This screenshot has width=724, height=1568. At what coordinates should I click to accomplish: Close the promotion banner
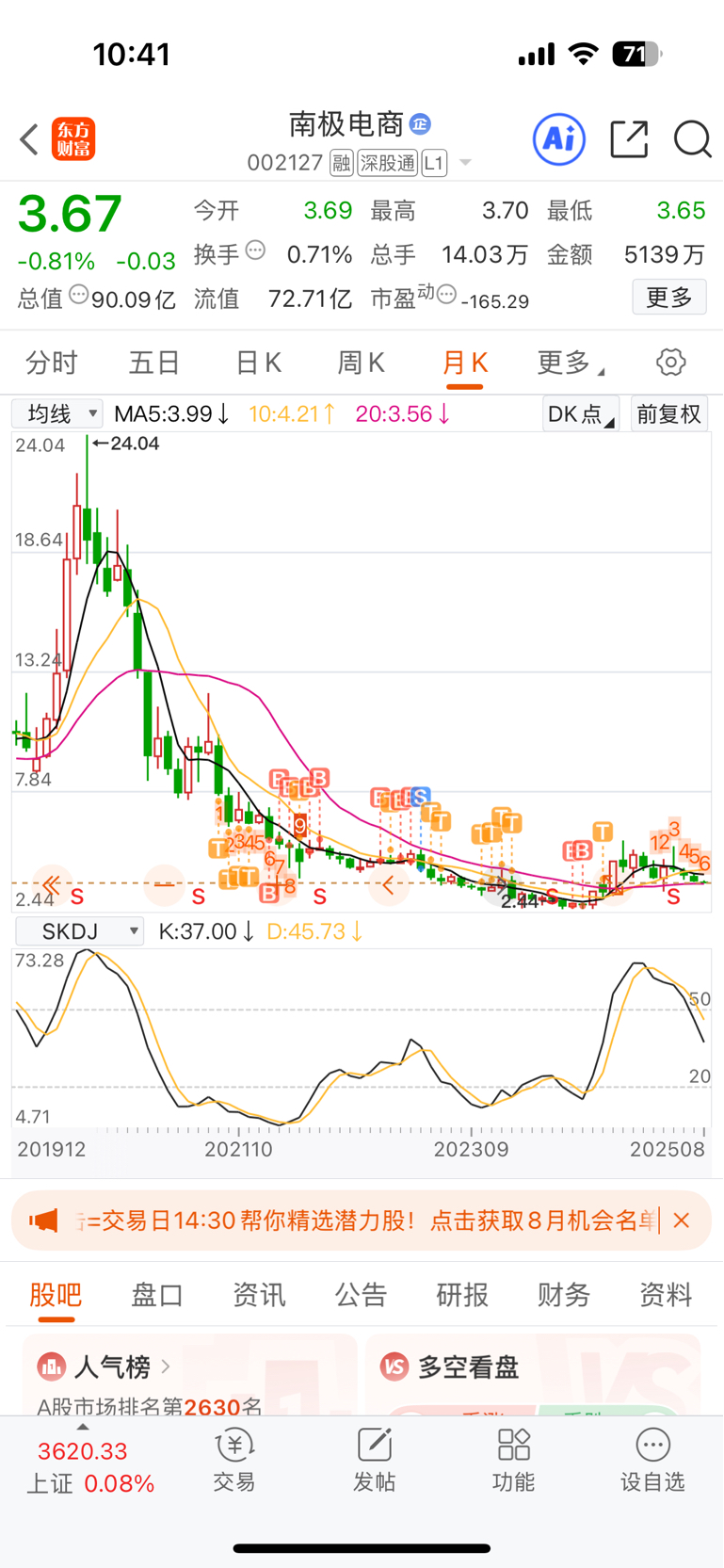point(683,1220)
